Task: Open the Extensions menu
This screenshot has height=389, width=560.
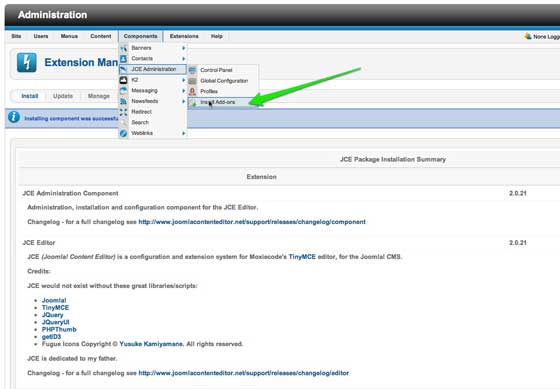Action: pos(184,36)
